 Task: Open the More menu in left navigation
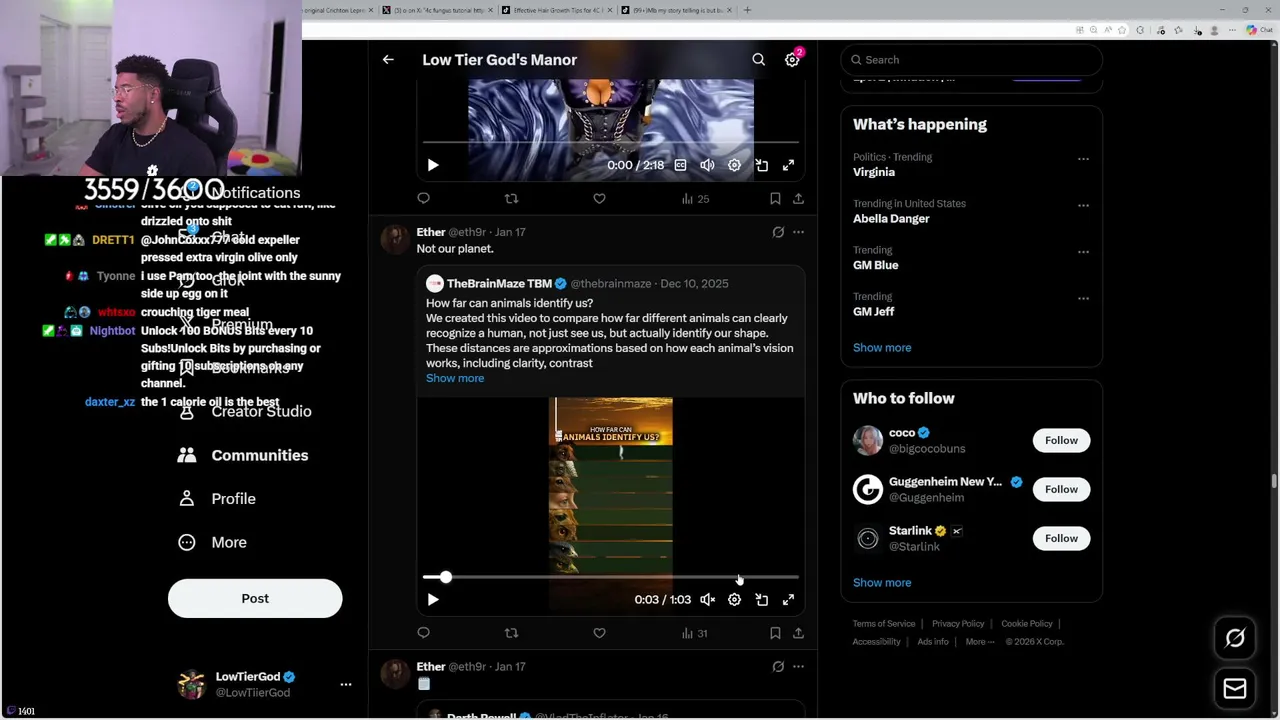212,542
